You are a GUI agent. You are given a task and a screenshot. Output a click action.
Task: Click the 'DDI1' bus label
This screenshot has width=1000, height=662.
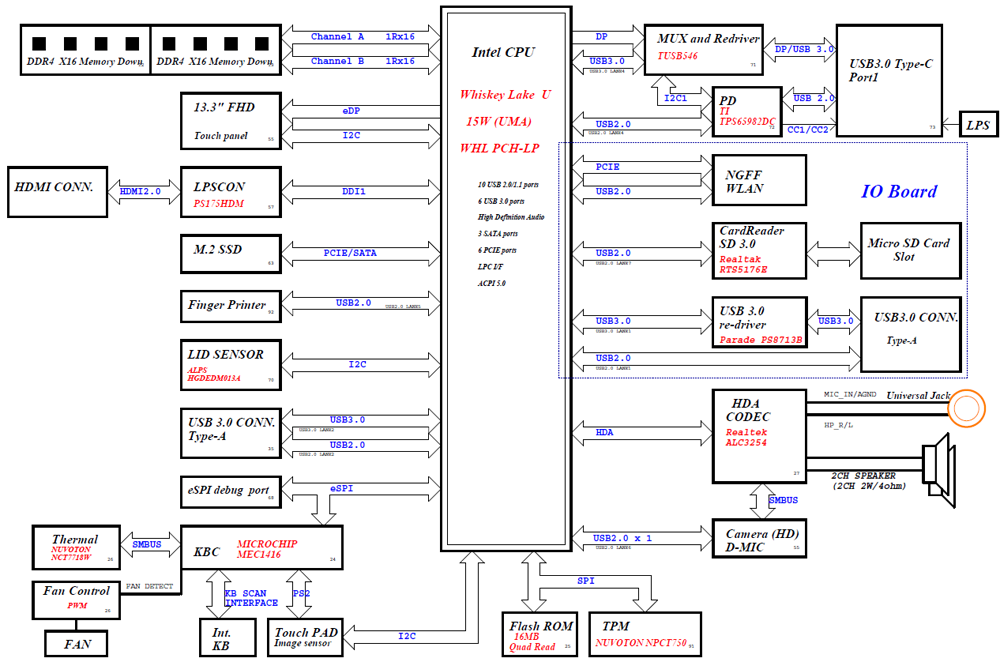coord(354,191)
